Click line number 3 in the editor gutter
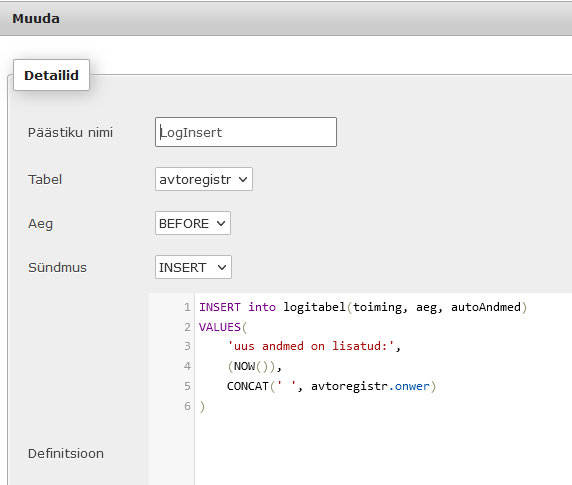 pos(187,346)
